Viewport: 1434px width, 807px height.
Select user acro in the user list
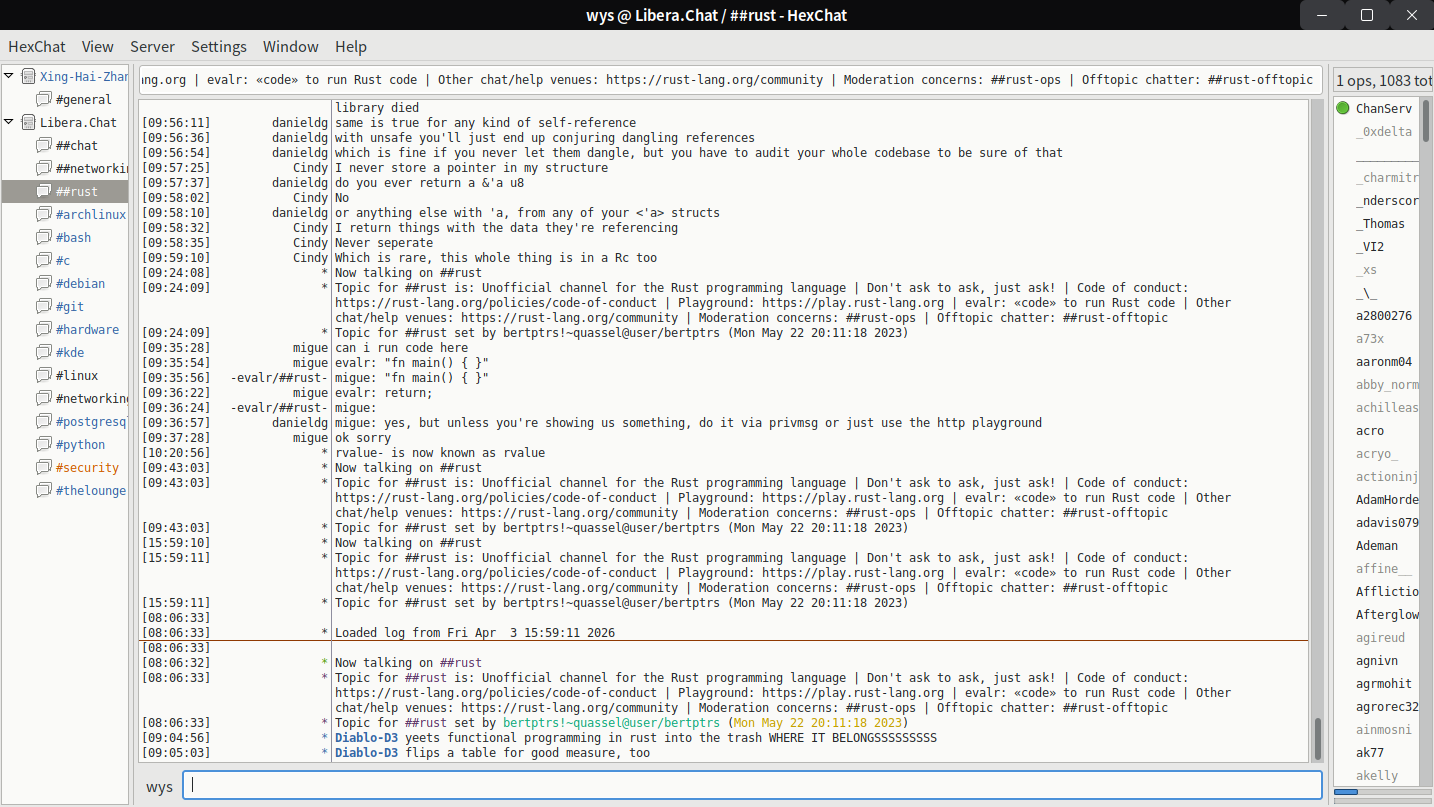coord(1370,431)
